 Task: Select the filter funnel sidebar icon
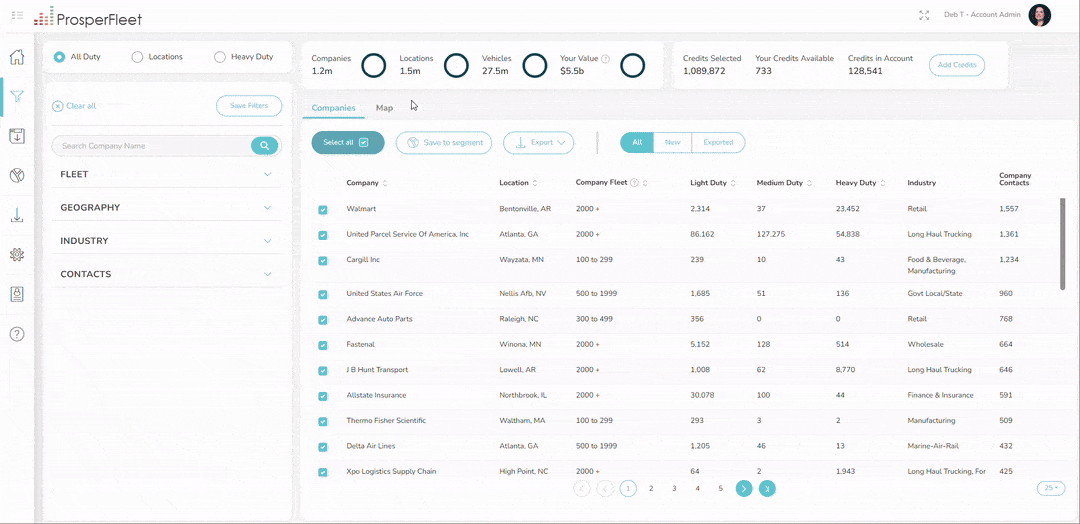pyautogui.click(x=17, y=96)
